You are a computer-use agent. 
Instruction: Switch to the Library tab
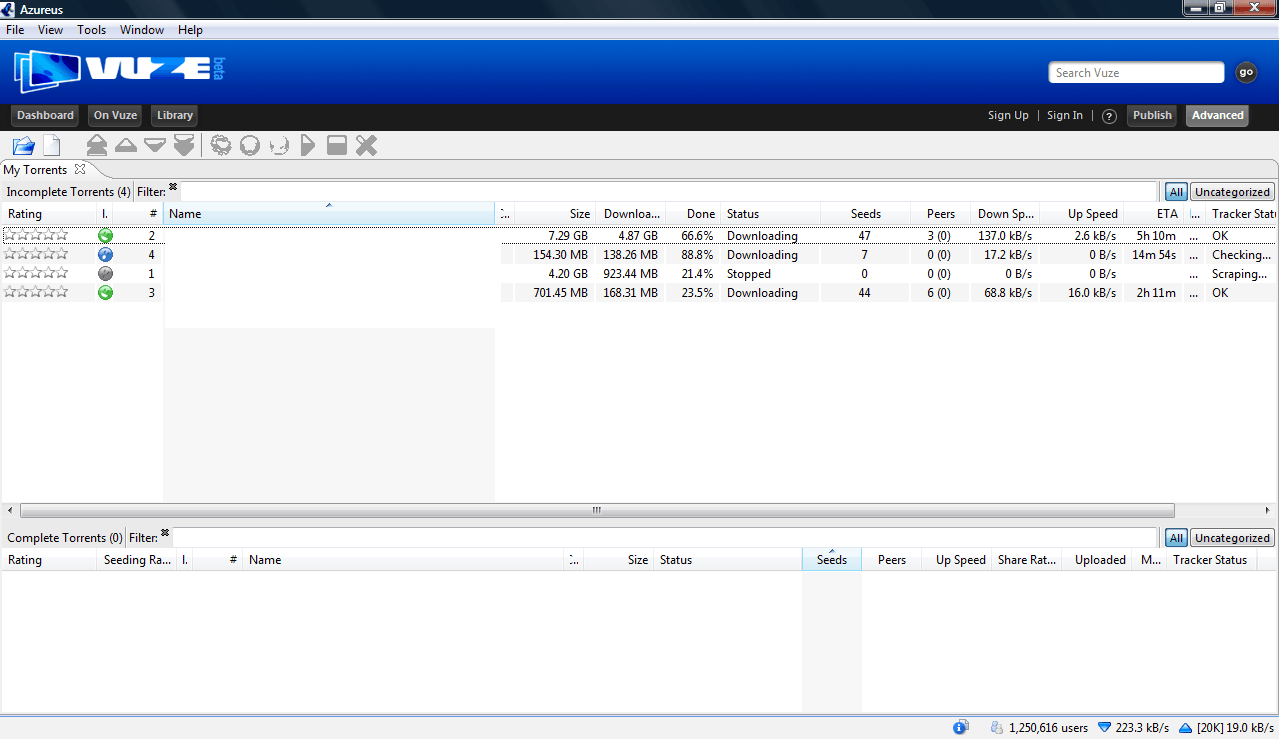click(x=173, y=115)
